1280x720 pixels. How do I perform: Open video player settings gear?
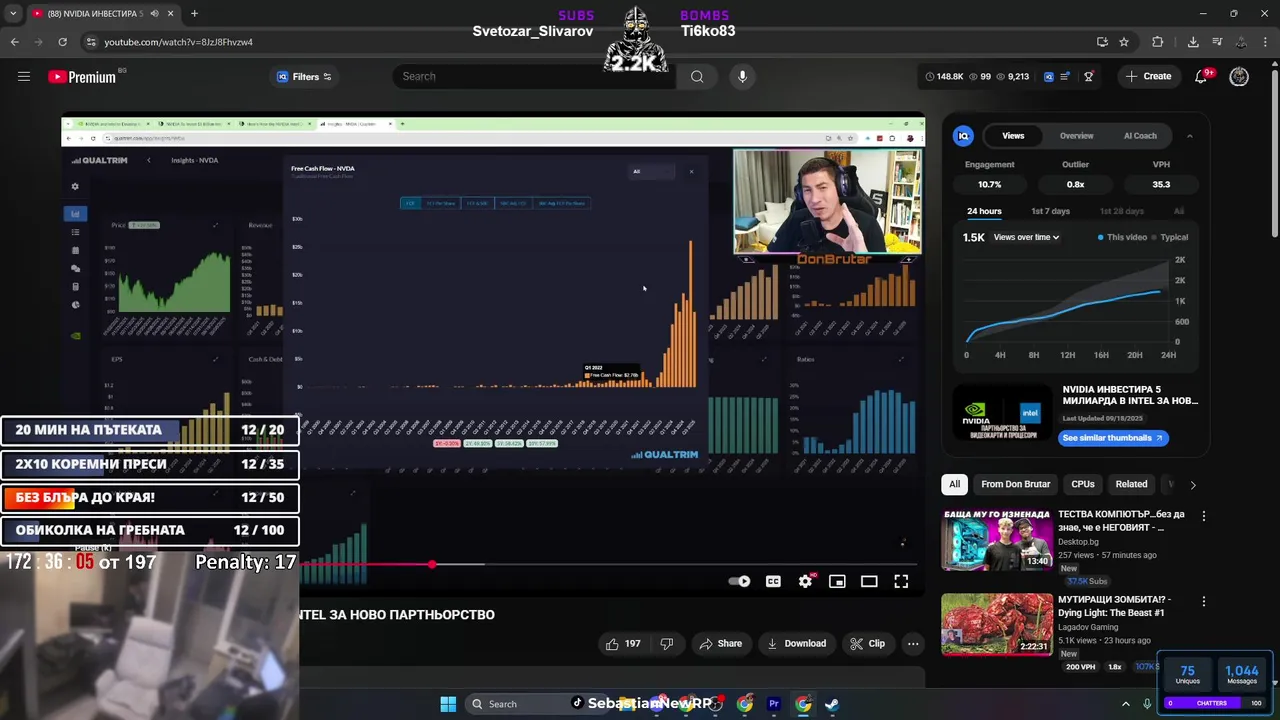[x=805, y=581]
